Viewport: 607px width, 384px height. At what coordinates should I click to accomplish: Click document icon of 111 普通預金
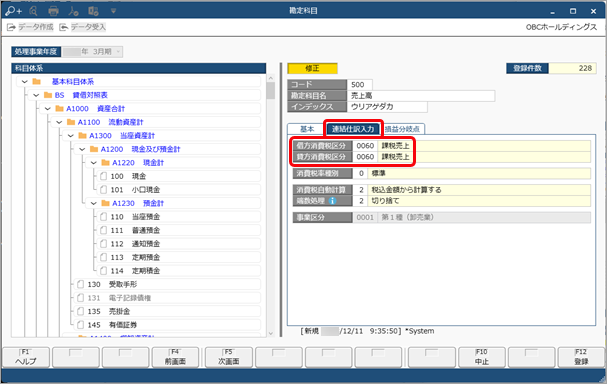[103, 230]
